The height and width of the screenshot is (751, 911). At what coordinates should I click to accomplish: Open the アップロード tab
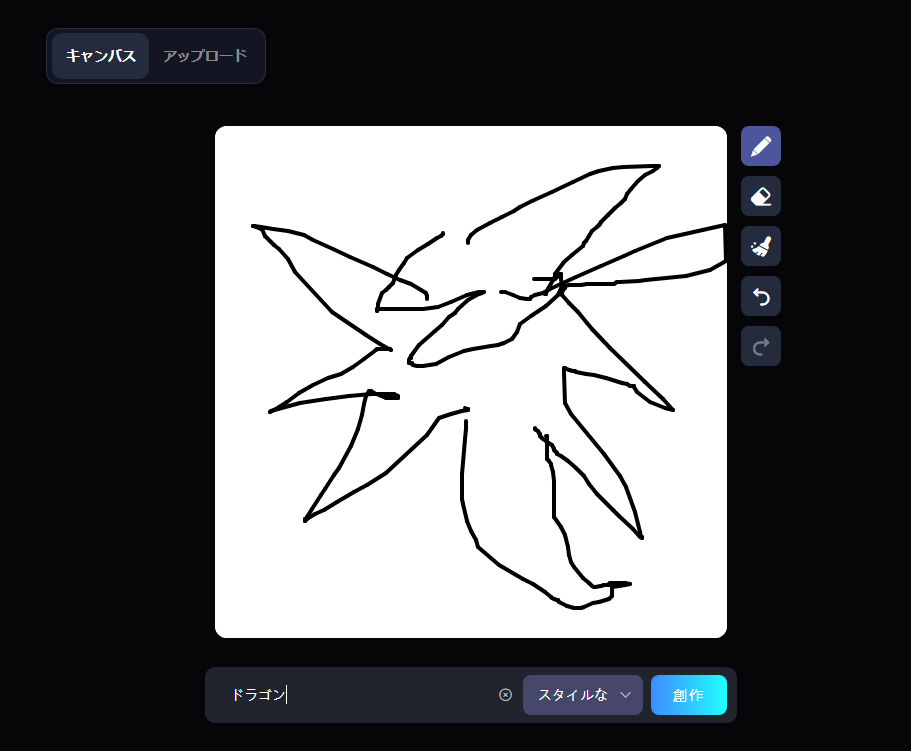point(205,56)
